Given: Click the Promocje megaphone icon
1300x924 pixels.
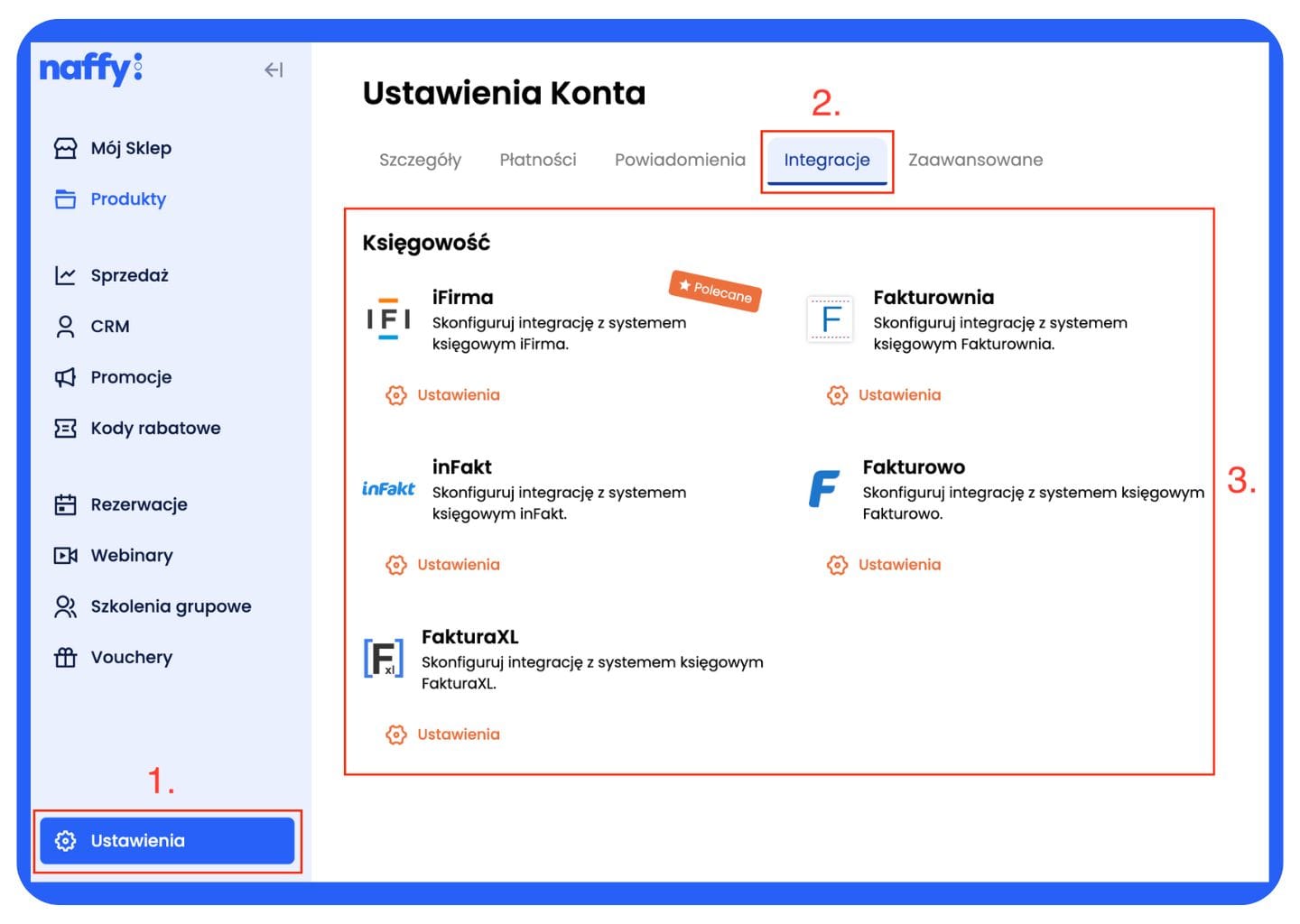Looking at the screenshot, I should click(66, 377).
